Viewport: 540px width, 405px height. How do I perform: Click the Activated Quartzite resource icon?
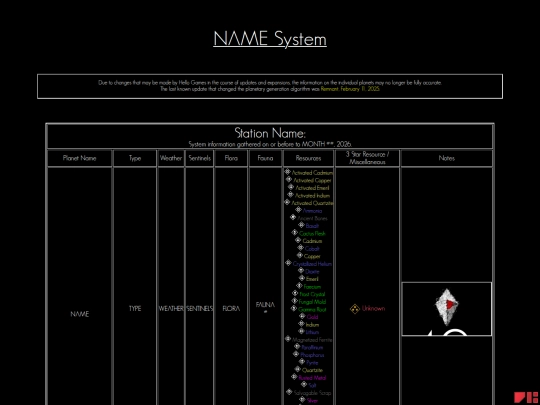(x=287, y=202)
